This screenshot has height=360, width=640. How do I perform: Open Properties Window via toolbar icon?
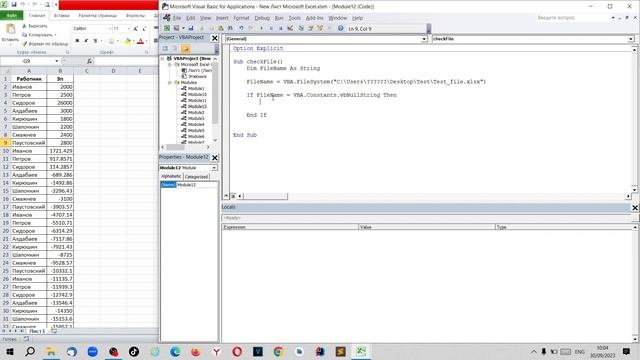(311, 28)
